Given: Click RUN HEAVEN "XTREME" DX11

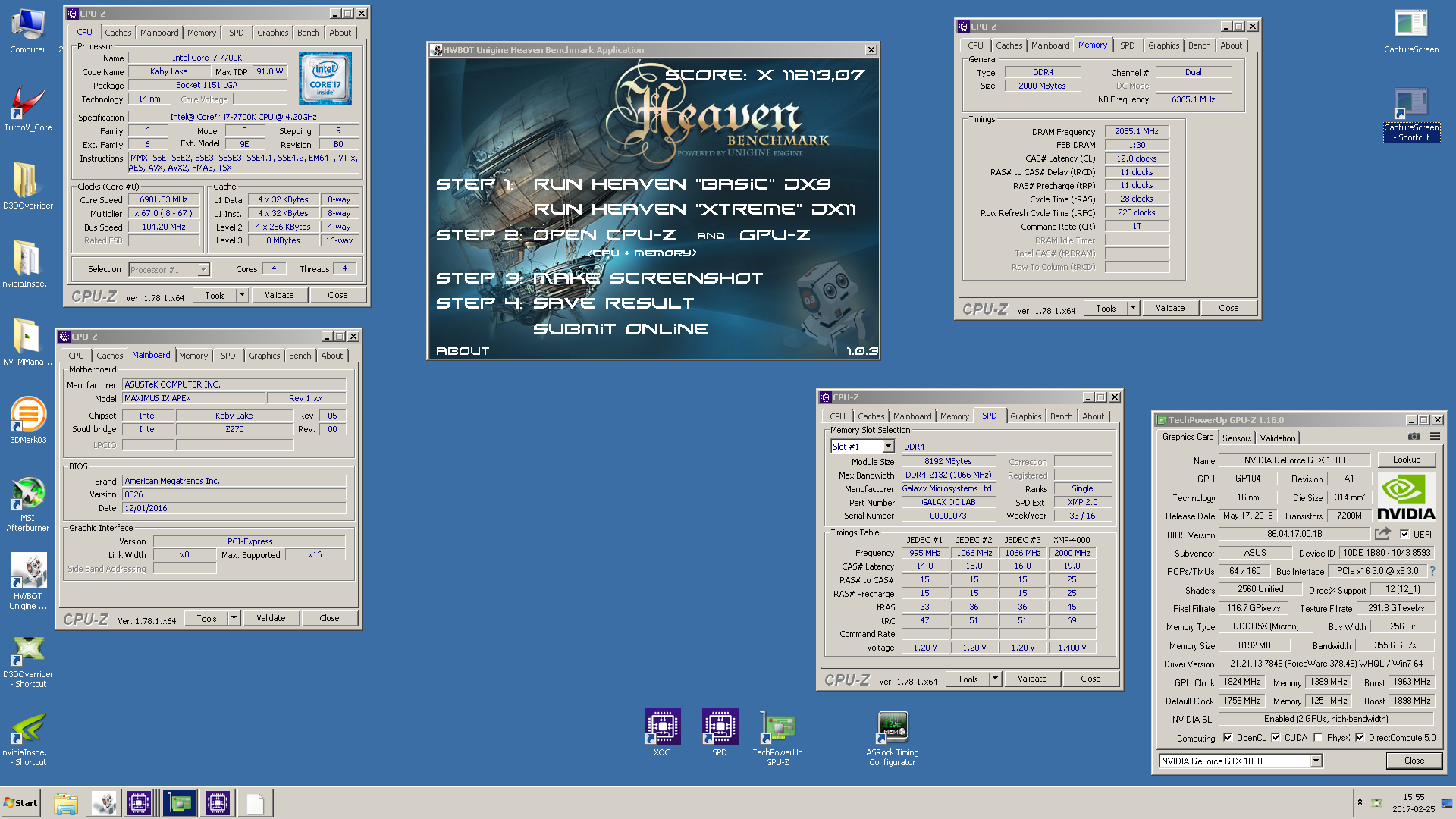Looking at the screenshot, I should click(x=695, y=209).
